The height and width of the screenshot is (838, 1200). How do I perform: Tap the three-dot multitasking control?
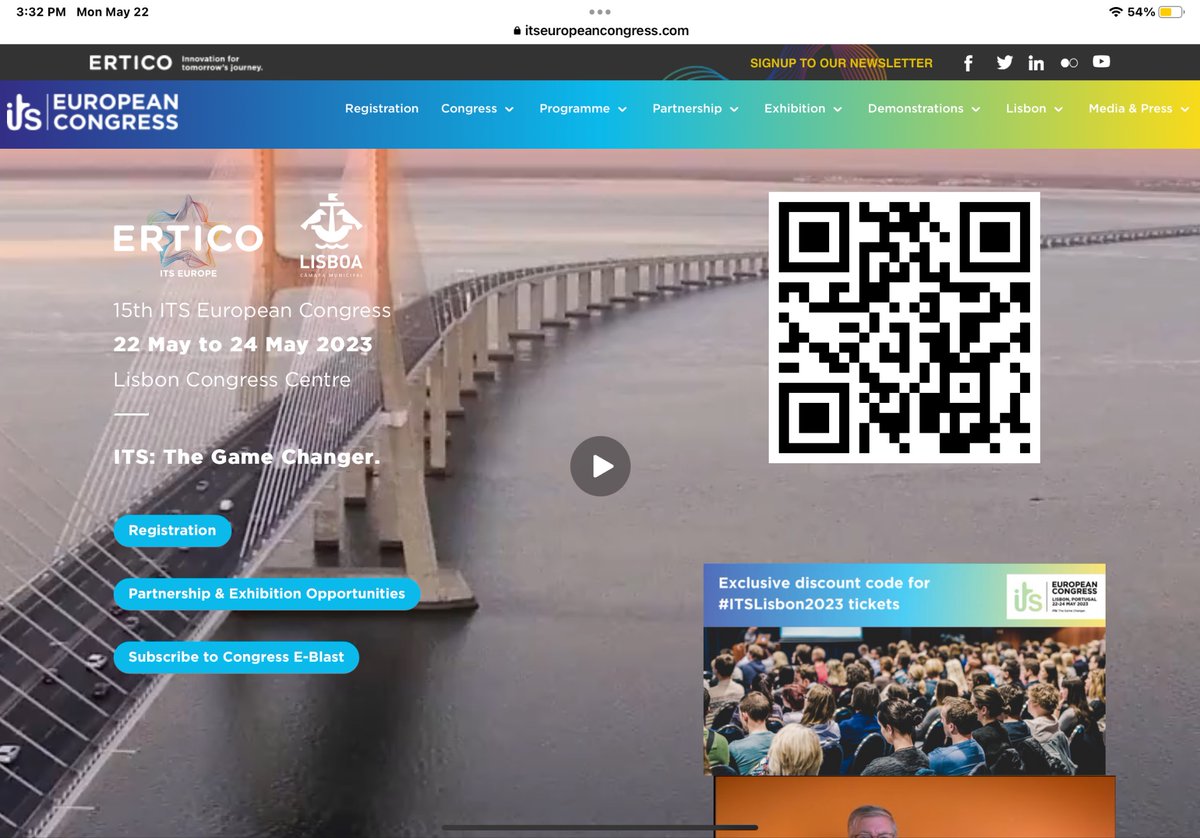pos(600,12)
